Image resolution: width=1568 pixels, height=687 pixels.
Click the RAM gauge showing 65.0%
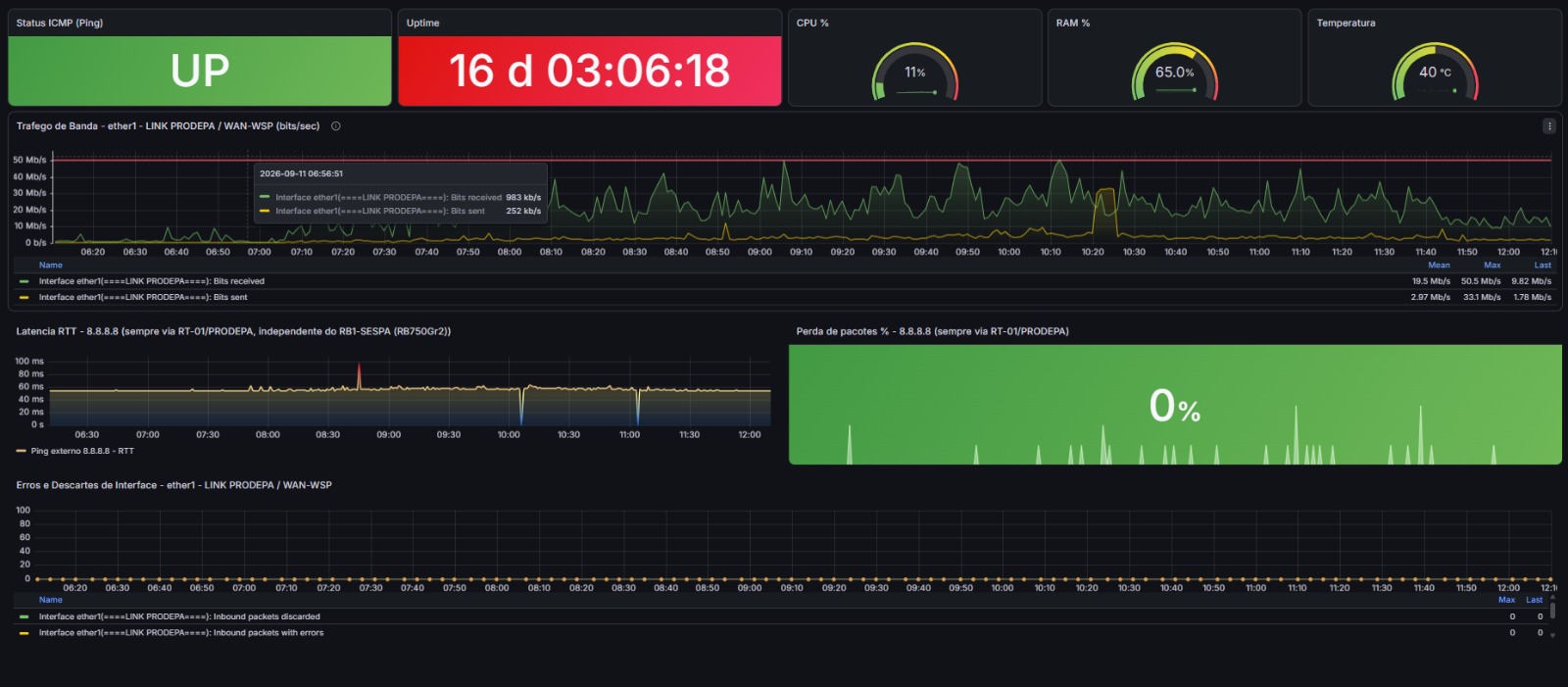(1175, 72)
